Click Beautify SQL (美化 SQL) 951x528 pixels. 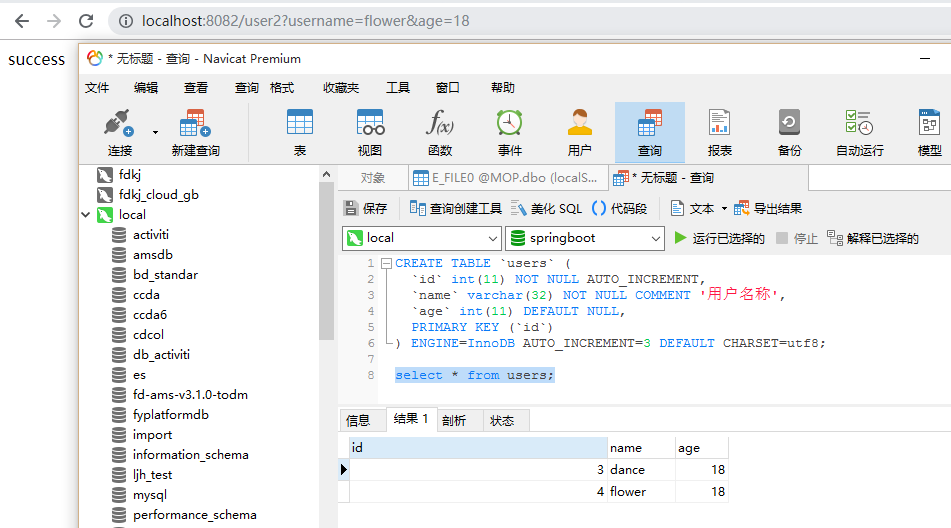[546, 209]
